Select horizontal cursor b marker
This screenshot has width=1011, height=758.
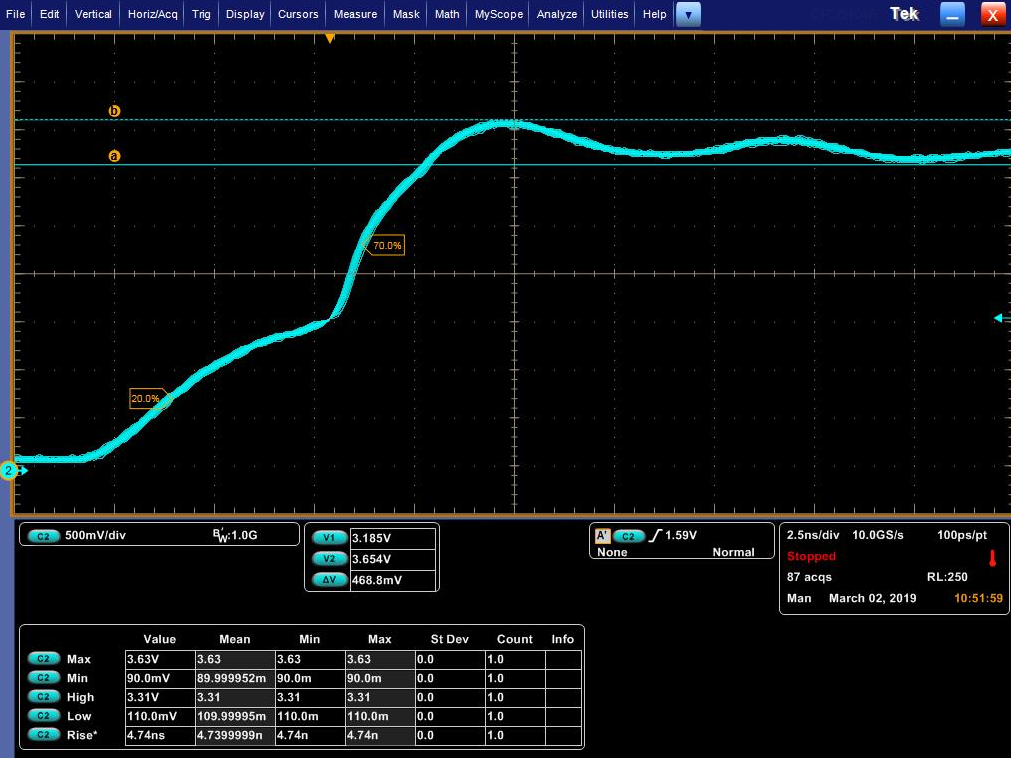coord(114,111)
